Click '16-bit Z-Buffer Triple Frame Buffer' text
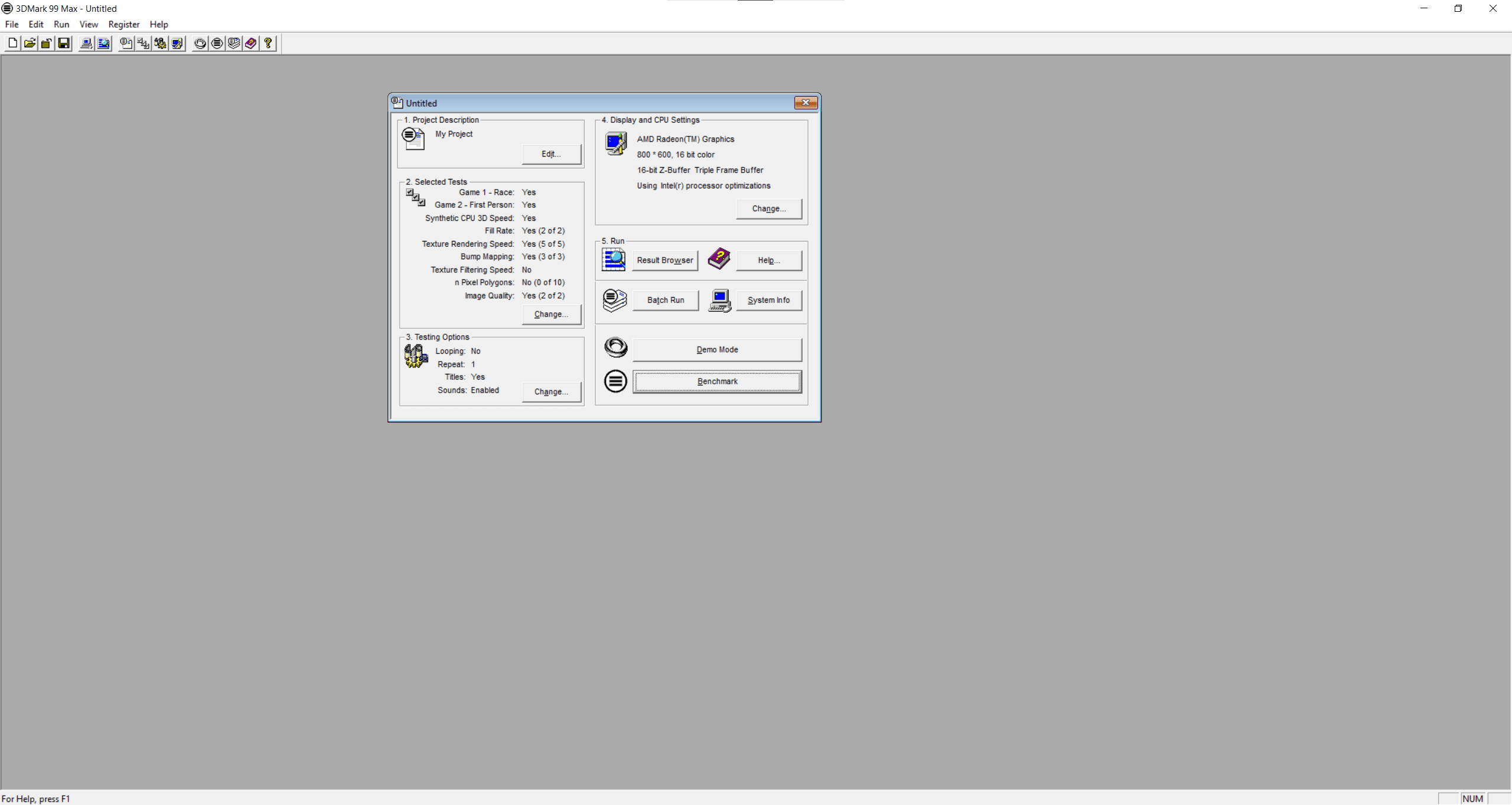The height and width of the screenshot is (805, 1512). [700, 170]
